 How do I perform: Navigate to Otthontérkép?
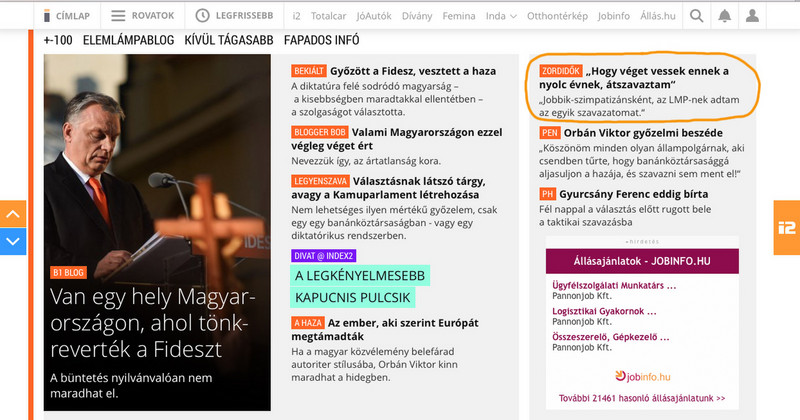[x=557, y=16]
